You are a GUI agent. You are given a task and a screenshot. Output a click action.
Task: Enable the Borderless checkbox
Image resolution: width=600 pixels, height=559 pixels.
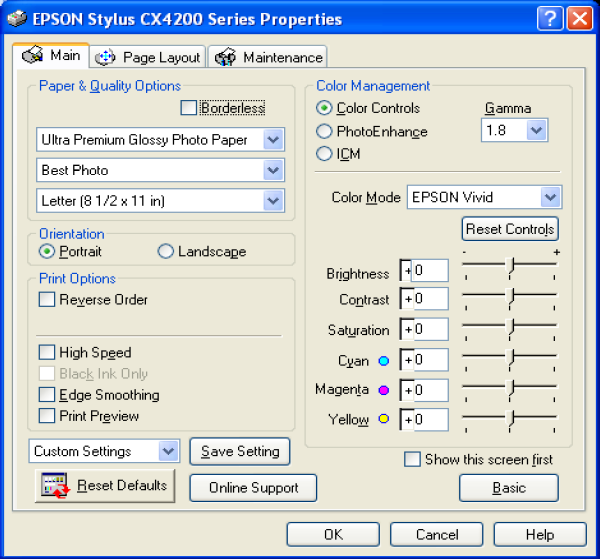point(189,108)
